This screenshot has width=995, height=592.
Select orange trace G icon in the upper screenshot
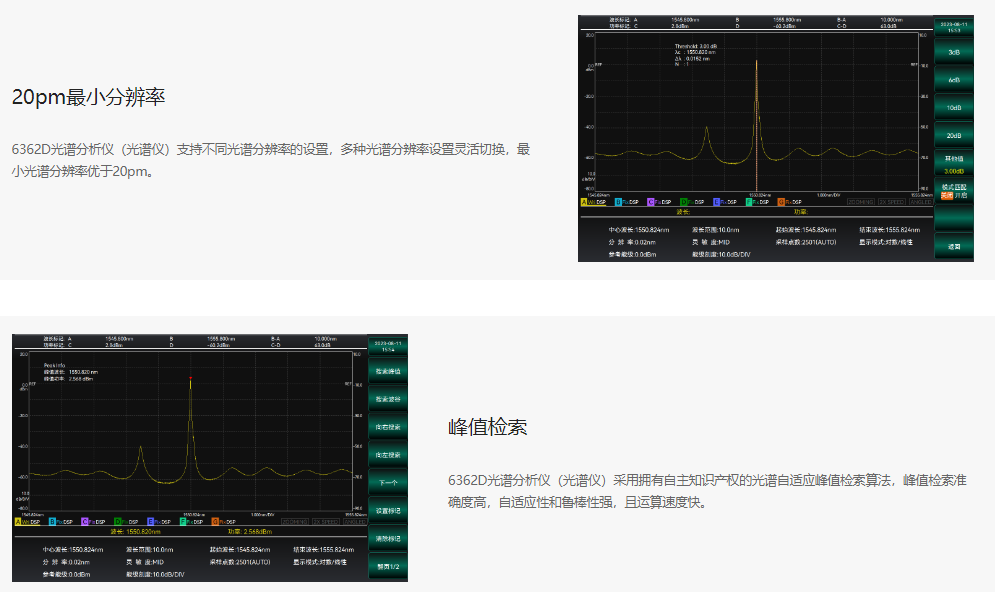coord(781,202)
